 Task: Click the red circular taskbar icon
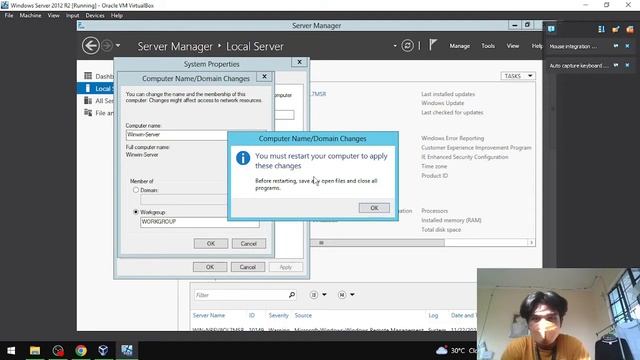click(x=58, y=350)
